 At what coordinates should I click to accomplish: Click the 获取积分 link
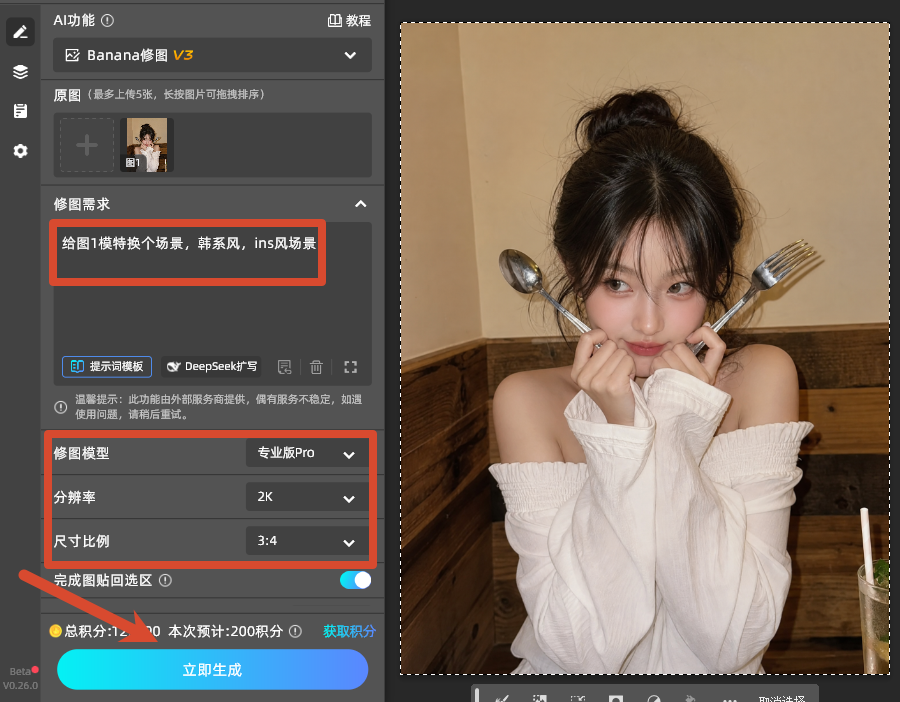(x=349, y=631)
